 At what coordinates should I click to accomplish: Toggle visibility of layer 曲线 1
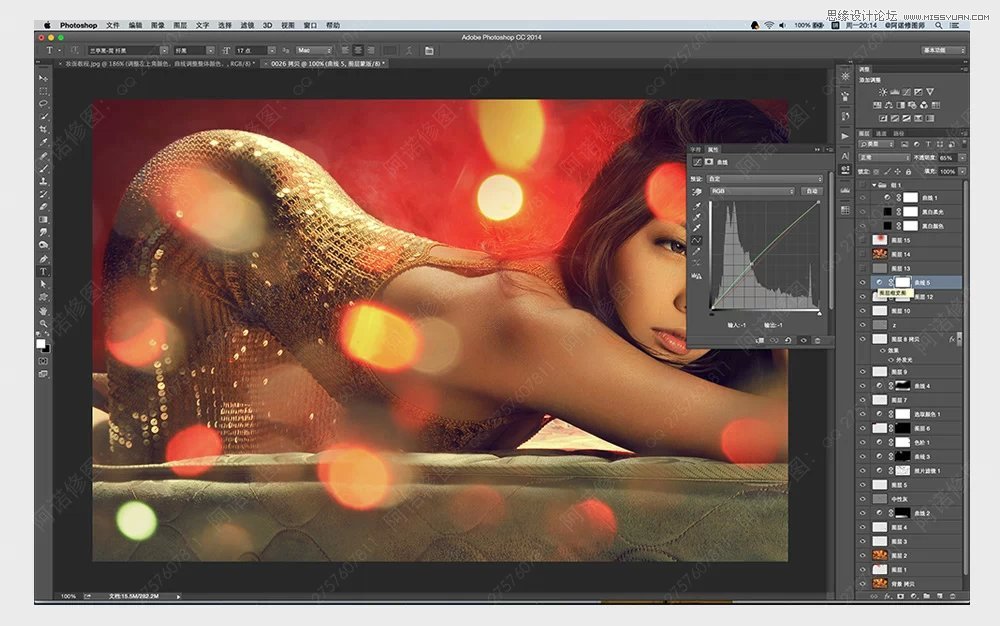[864, 199]
